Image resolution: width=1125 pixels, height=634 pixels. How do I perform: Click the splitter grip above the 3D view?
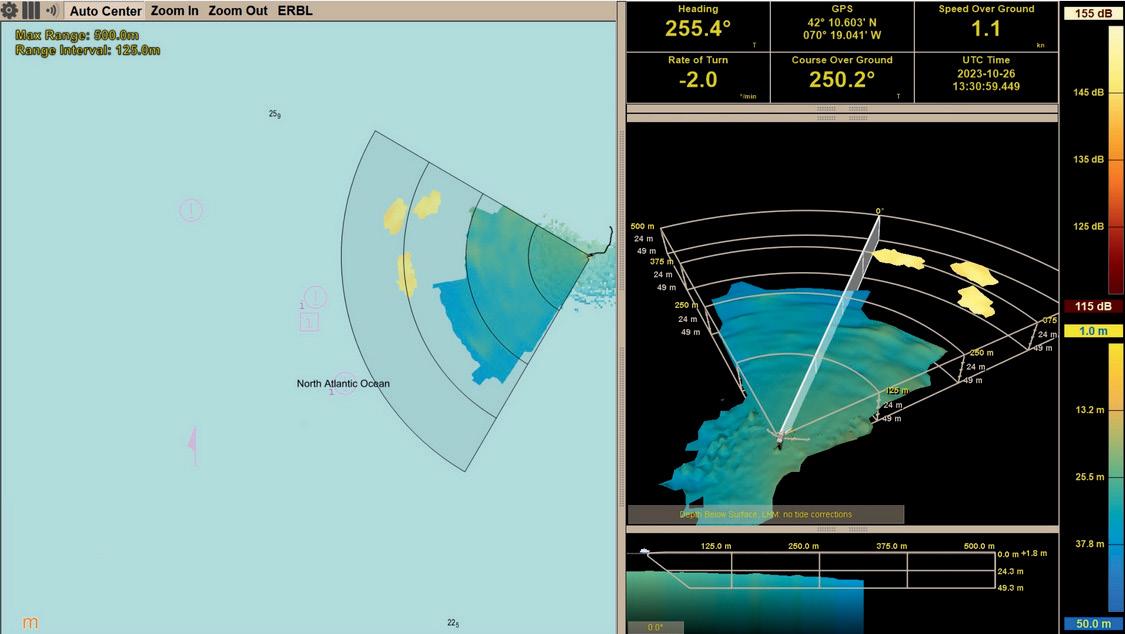[842, 118]
